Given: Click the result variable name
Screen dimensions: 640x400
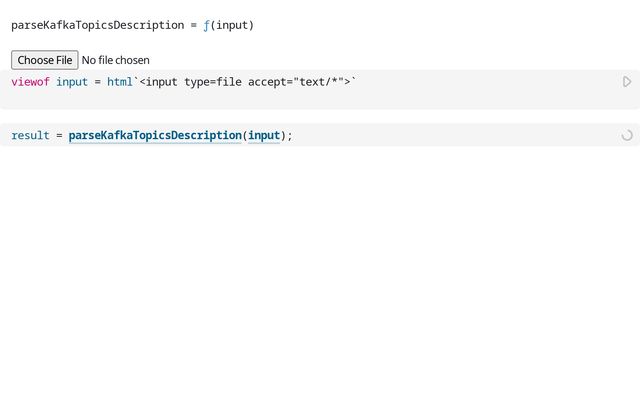Looking at the screenshot, I should point(30,135).
